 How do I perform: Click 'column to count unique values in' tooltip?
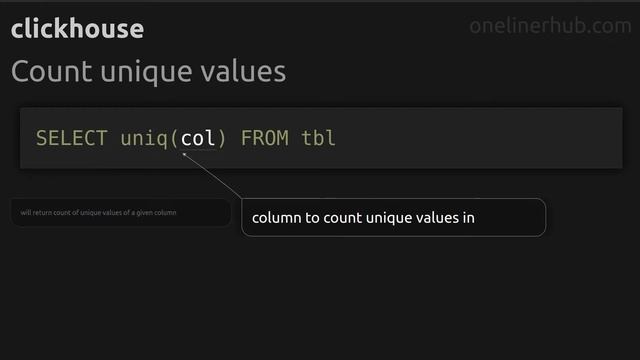pos(393,218)
